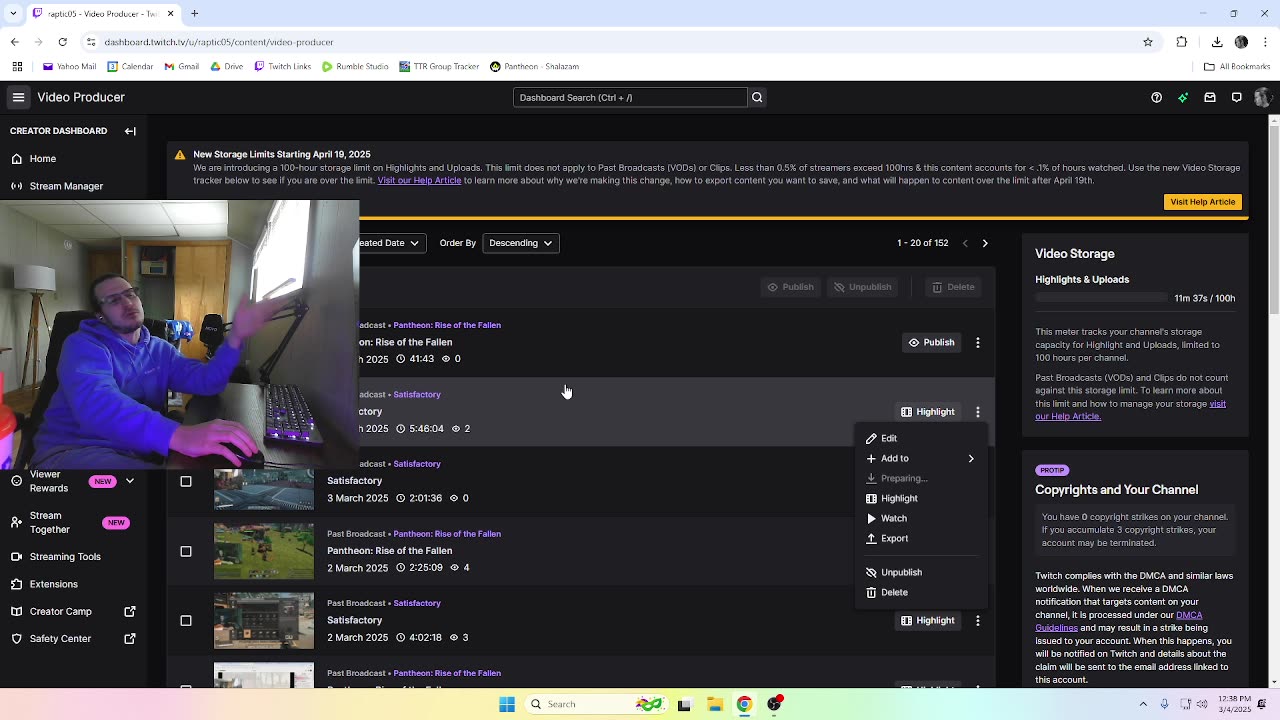Click the bulk Unpublish button

coord(862,287)
